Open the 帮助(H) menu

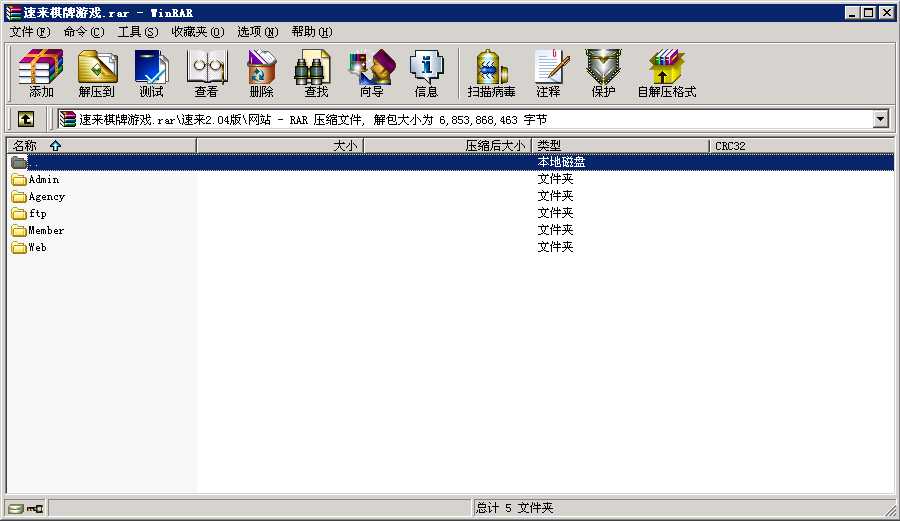[312, 32]
